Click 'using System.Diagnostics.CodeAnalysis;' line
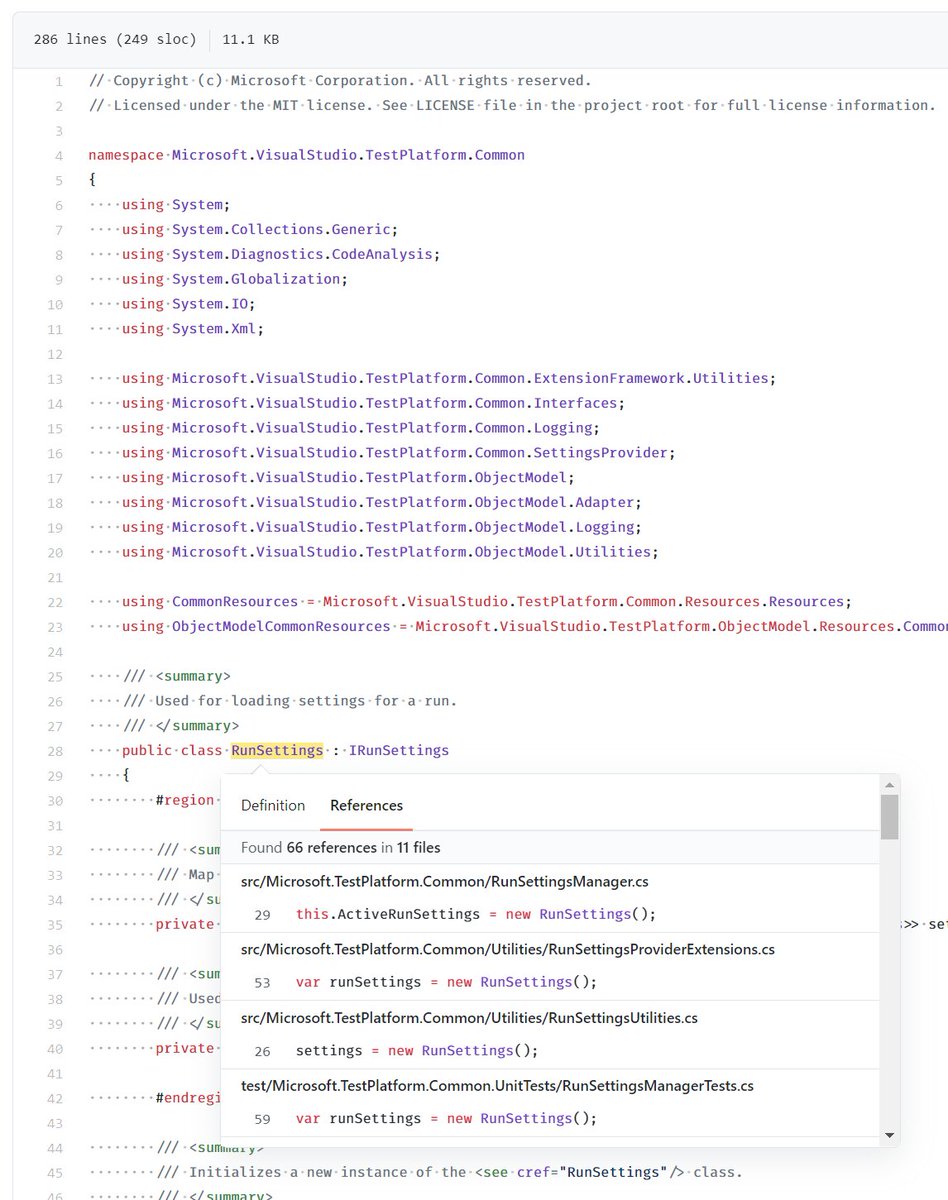948x1200 pixels. (x=281, y=254)
